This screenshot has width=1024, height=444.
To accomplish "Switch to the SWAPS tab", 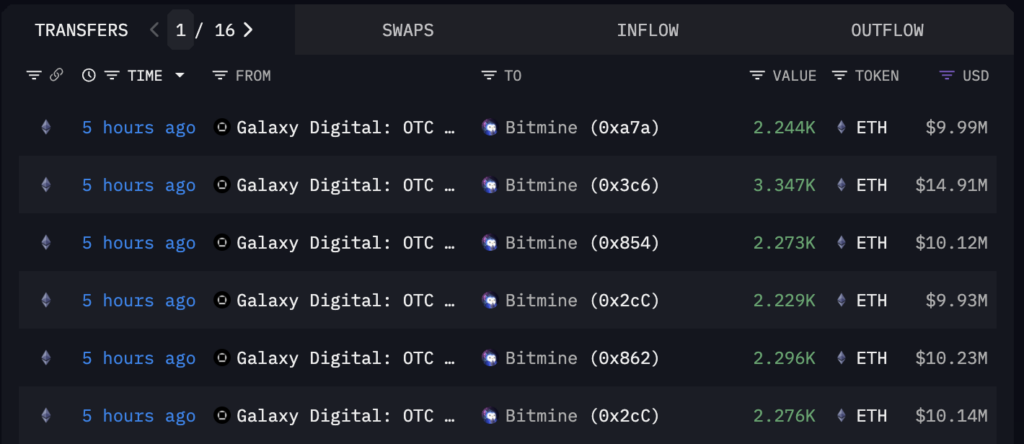I will 408,30.
